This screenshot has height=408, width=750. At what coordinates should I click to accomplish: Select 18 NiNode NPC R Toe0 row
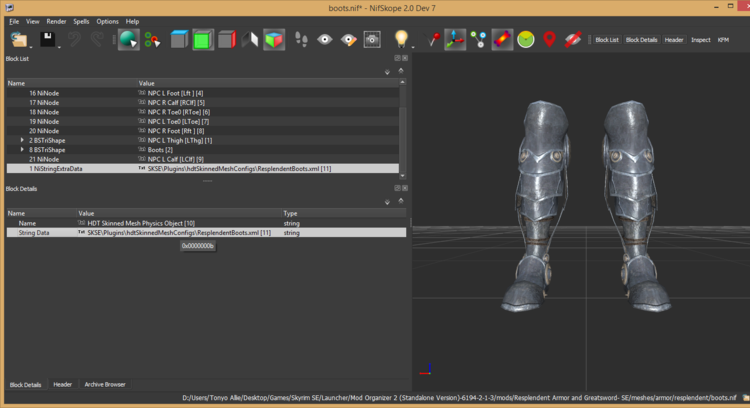pos(203,112)
